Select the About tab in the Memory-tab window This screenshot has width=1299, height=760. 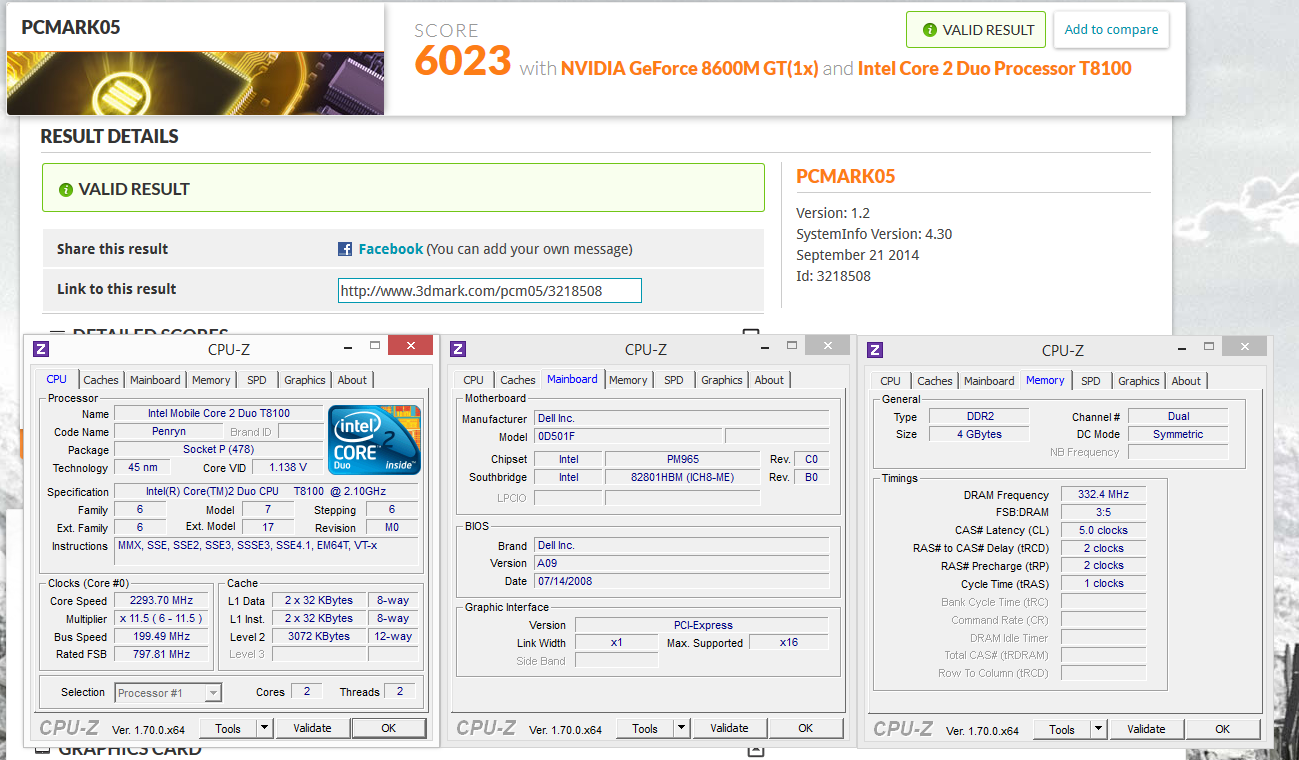pos(1186,381)
